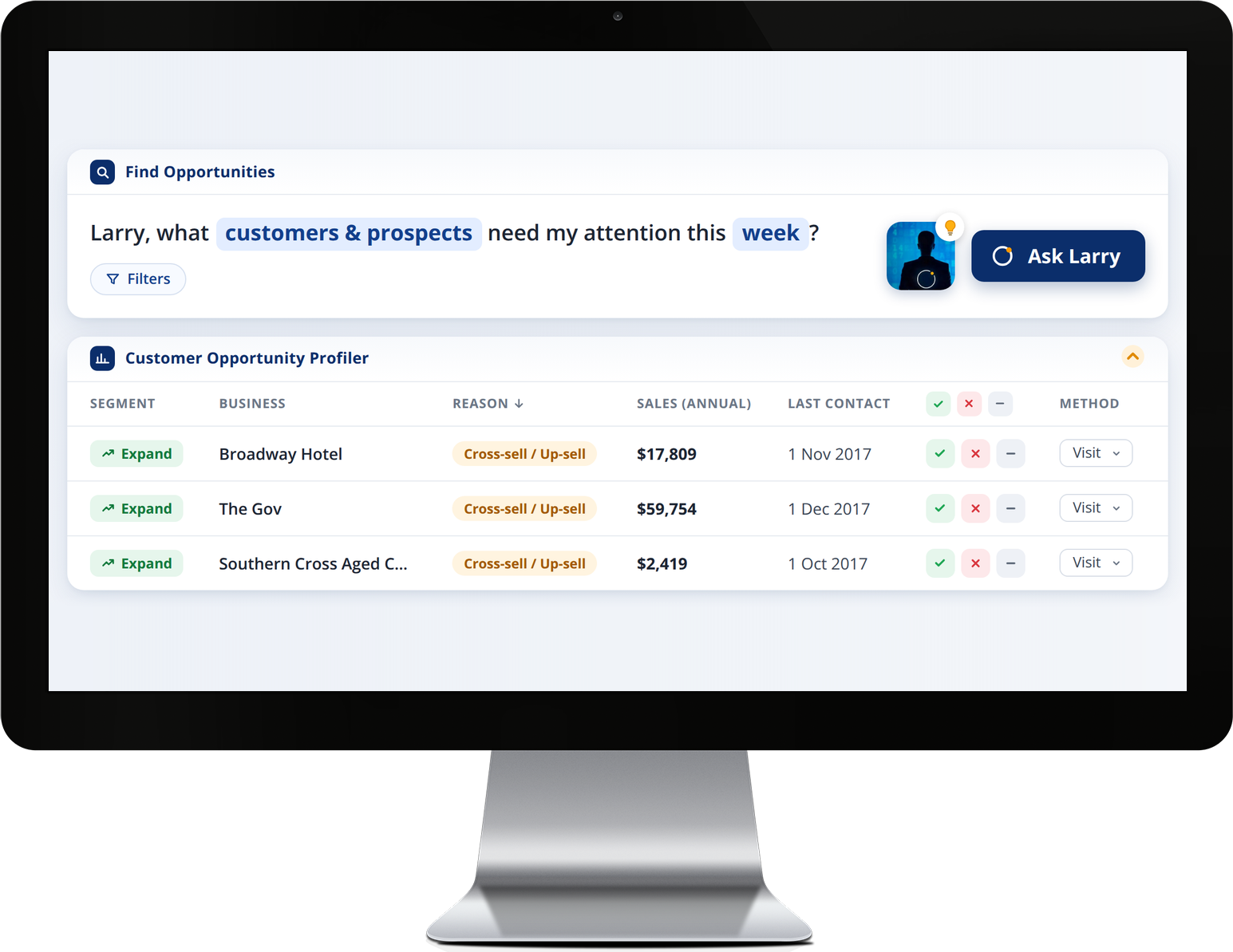Click the Expand segment tag for The Gov
This screenshot has width=1233, height=952.
136,508
